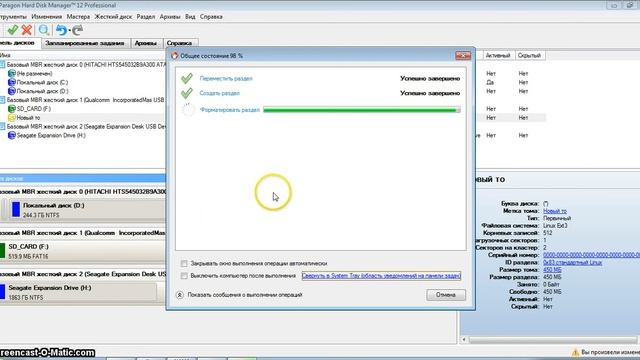Screen dimensions: 640x360
Task: Click the Redo arrow icon in toolbar
Action: [78, 30]
